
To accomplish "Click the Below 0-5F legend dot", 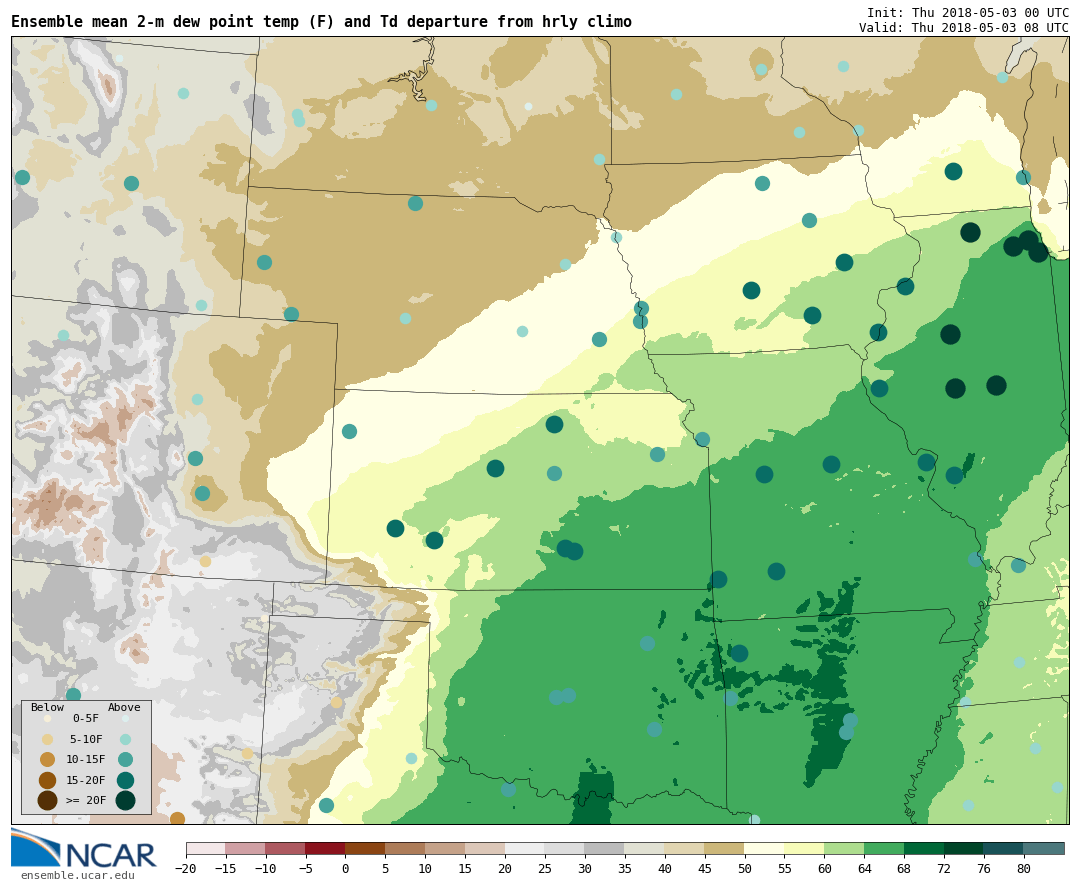I will click(47, 718).
